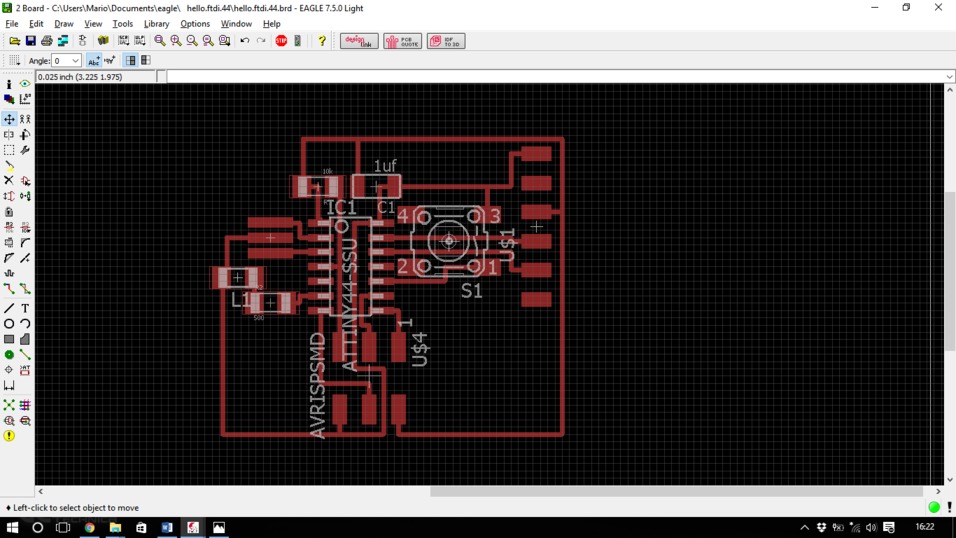
Task: Select the Text tool
Action: (25, 309)
